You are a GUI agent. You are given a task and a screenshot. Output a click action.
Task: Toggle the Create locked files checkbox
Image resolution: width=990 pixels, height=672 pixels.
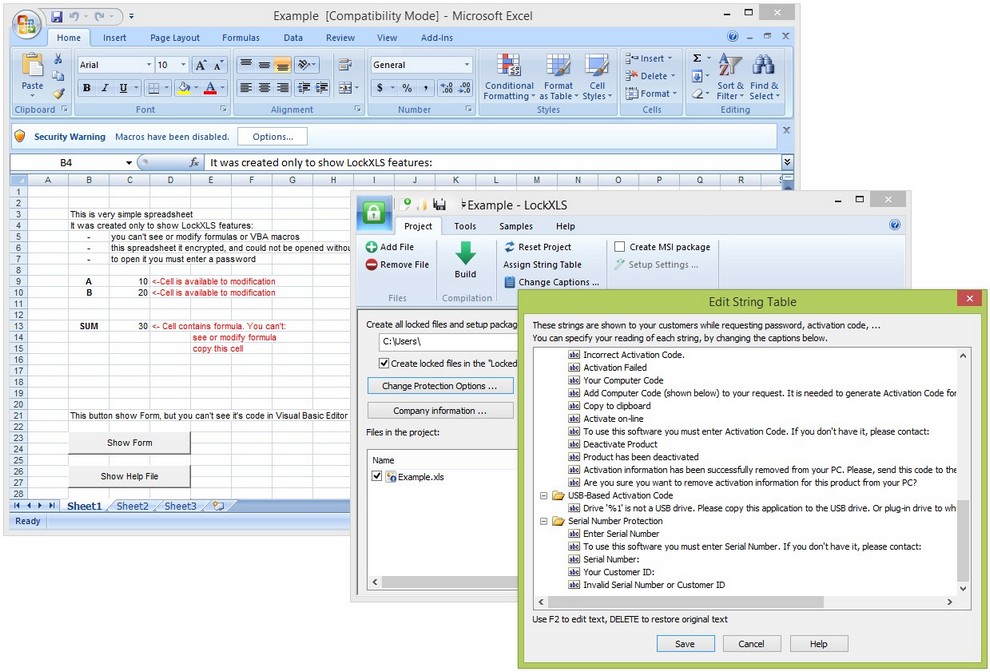[384, 364]
